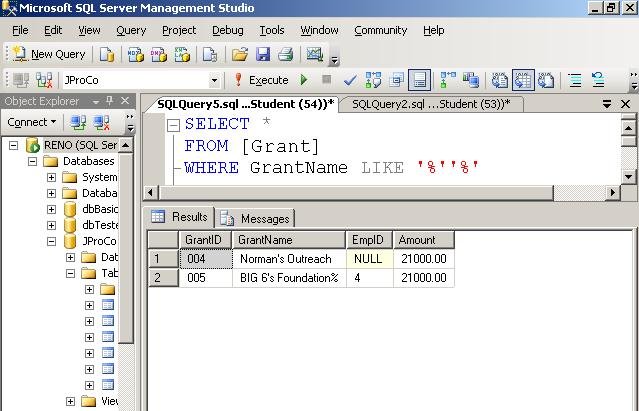This screenshot has height=411, width=639.
Task: Click the GrantName column header
Action: pos(289,240)
